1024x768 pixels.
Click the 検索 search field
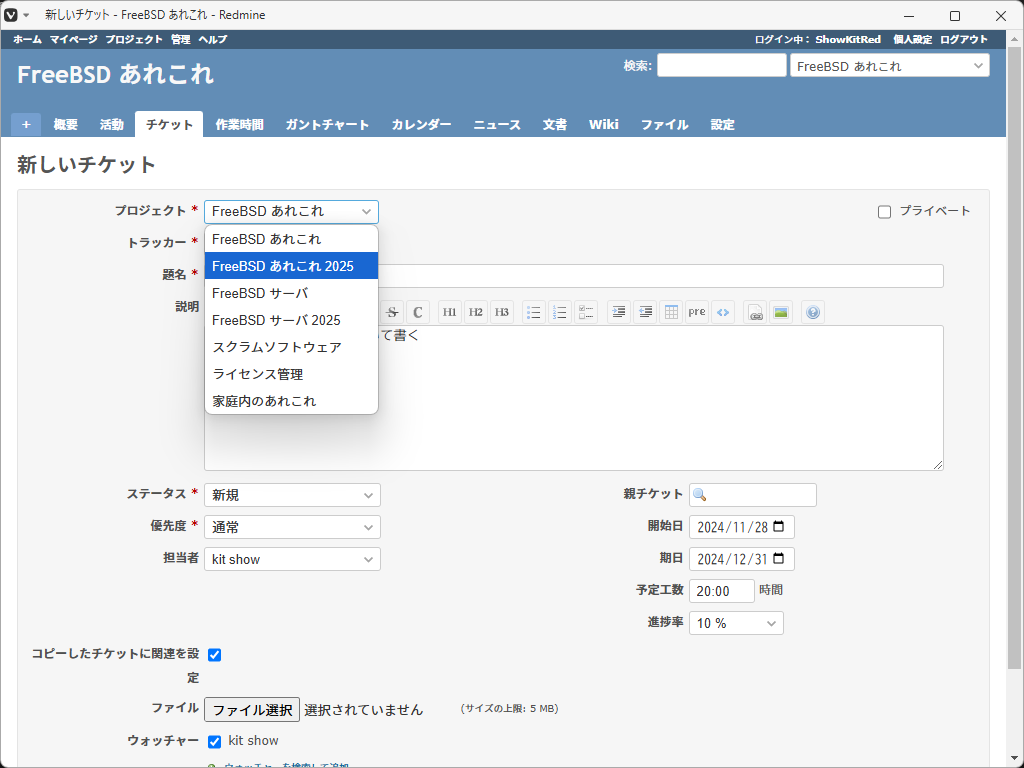722,65
